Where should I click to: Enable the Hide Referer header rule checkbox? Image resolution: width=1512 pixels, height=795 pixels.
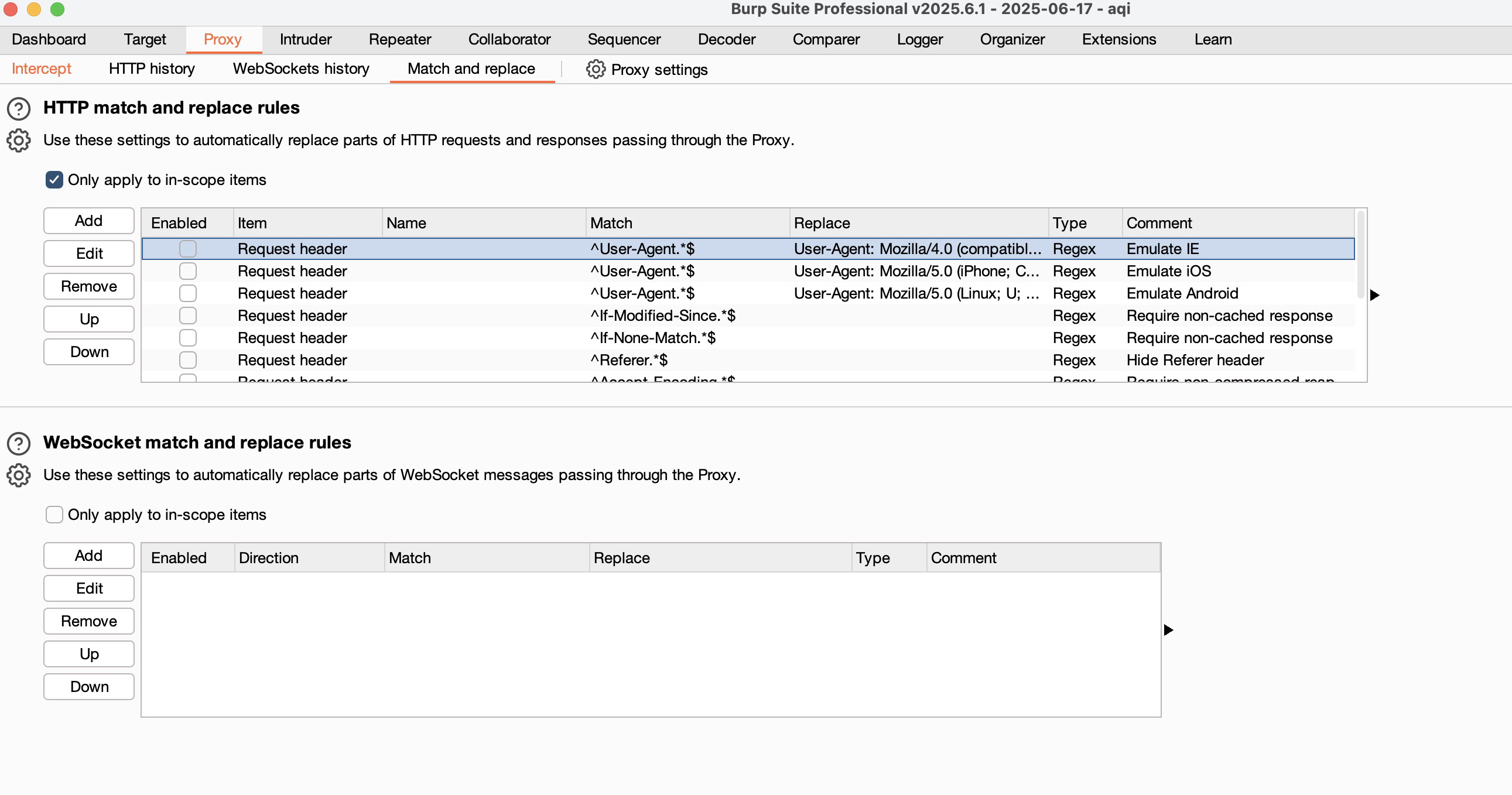click(188, 359)
